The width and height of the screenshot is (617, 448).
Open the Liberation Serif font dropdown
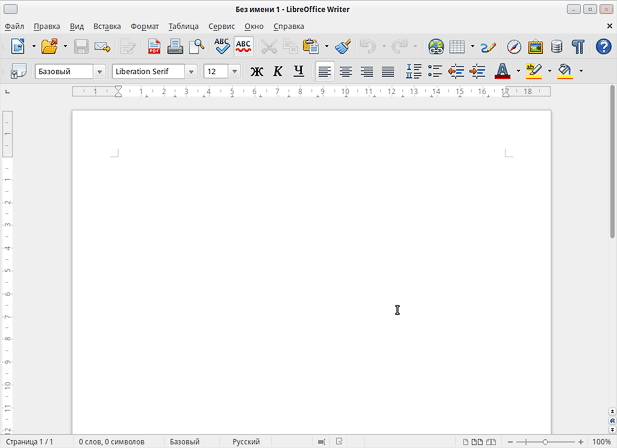pos(191,72)
